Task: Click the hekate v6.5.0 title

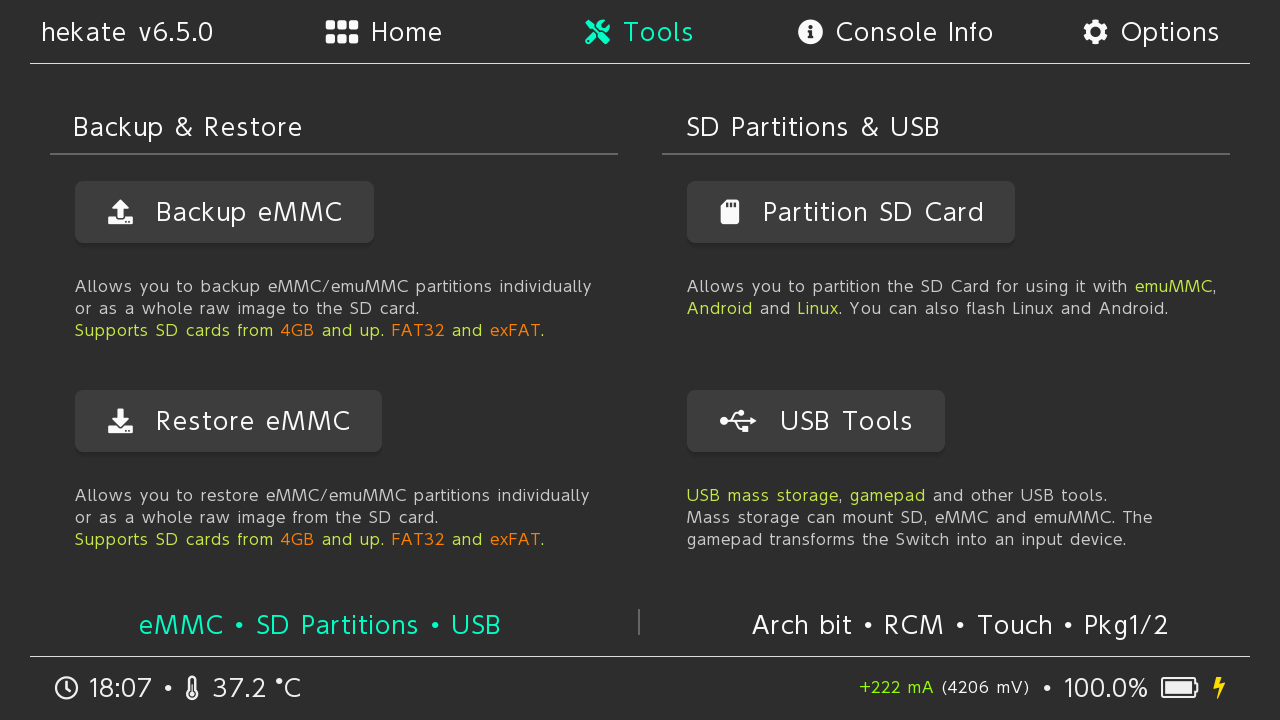Action: click(127, 32)
